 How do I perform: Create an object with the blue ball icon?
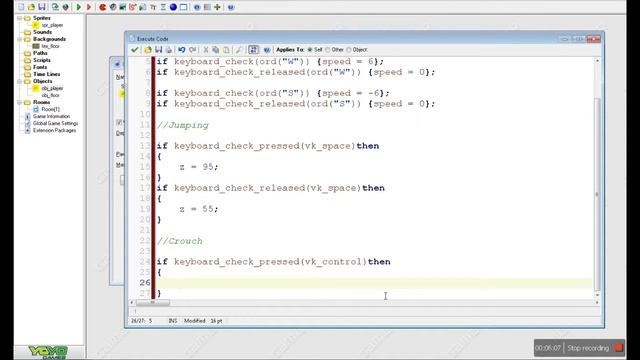coord(173,7)
